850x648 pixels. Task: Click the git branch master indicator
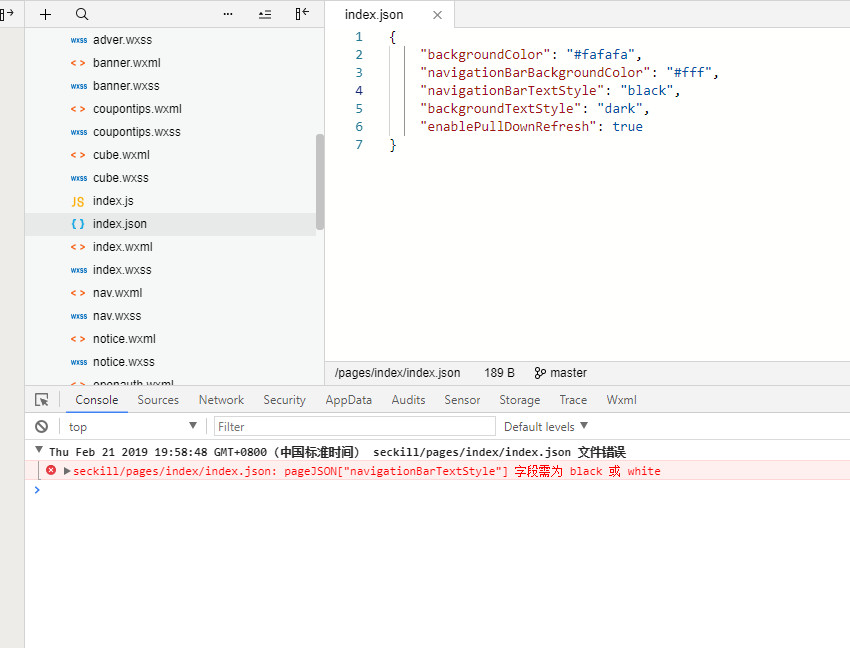(x=561, y=373)
